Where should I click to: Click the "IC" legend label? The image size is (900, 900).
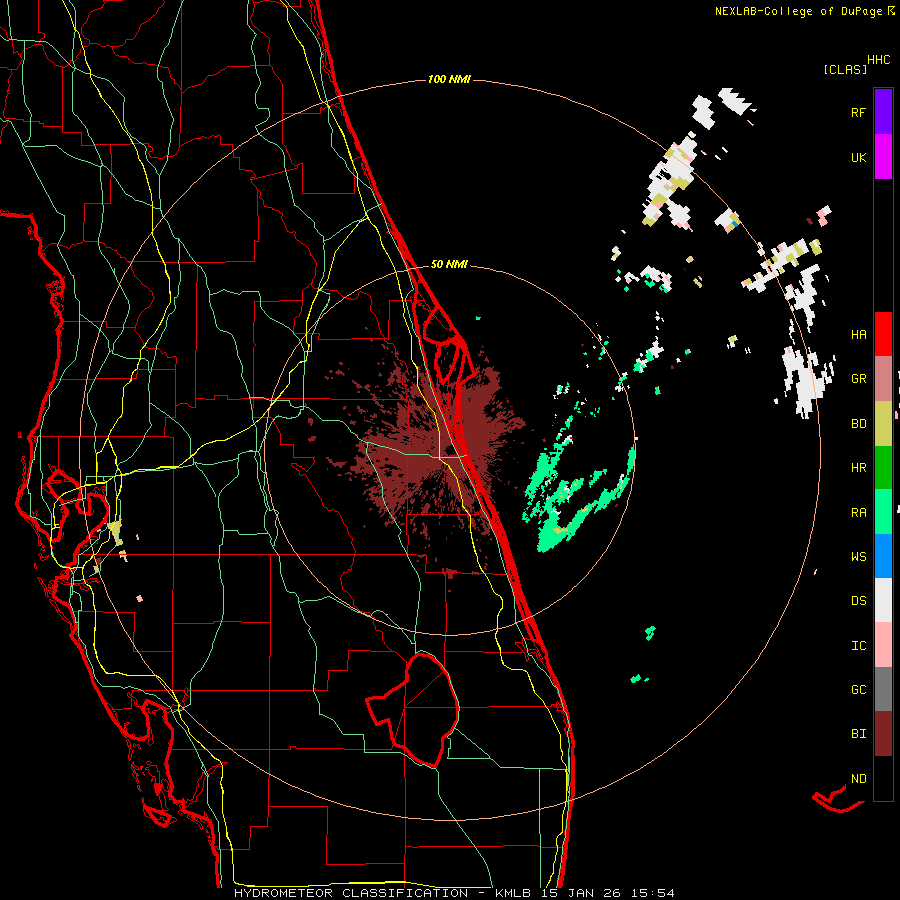(x=858, y=646)
